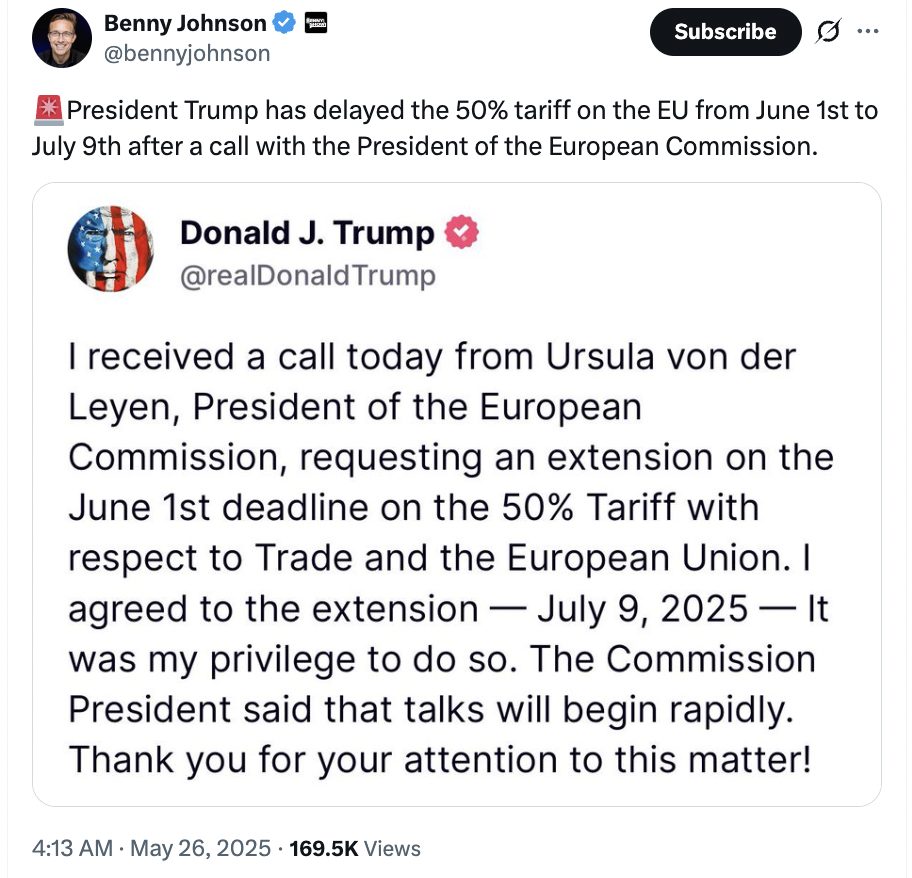Image resolution: width=912 pixels, height=878 pixels.
Task: Click the affiliation badge beside the blue checkmark
Action: click(x=313, y=23)
